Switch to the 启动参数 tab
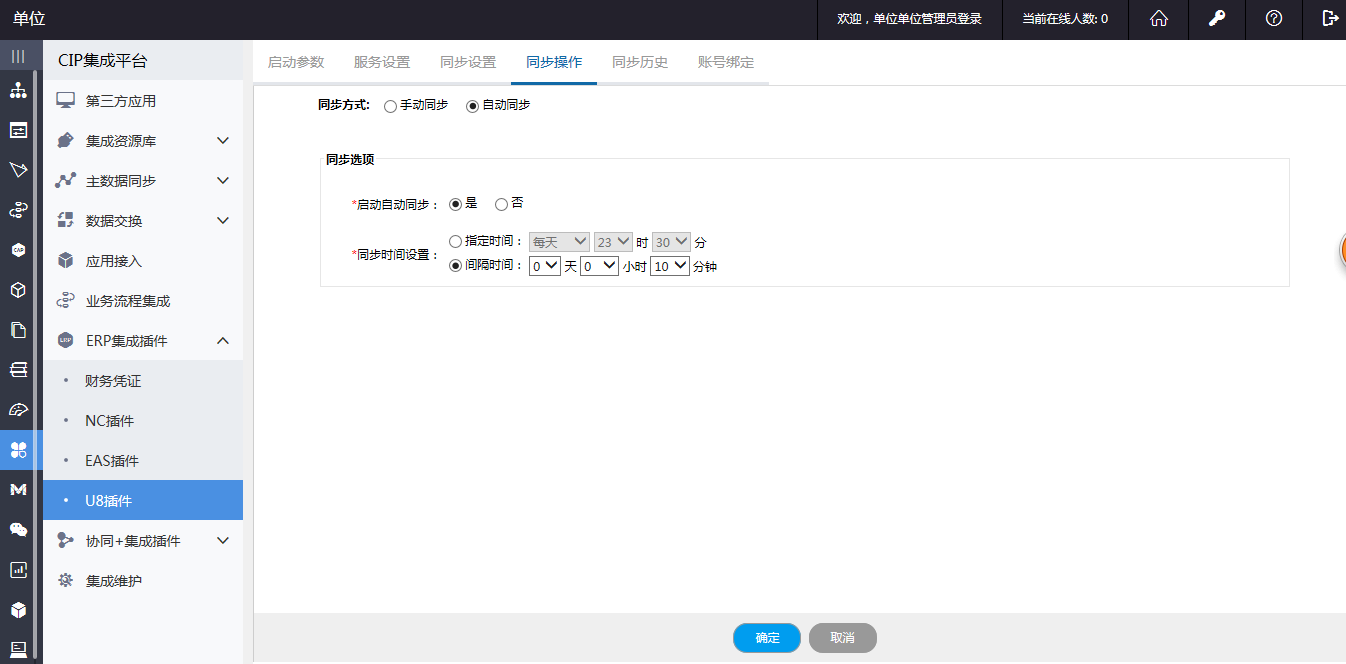Image resolution: width=1346 pixels, height=664 pixels. tap(296, 62)
